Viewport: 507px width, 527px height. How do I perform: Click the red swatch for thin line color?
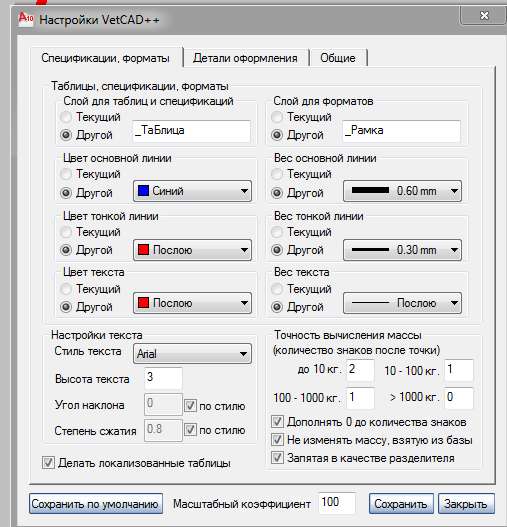(144, 250)
